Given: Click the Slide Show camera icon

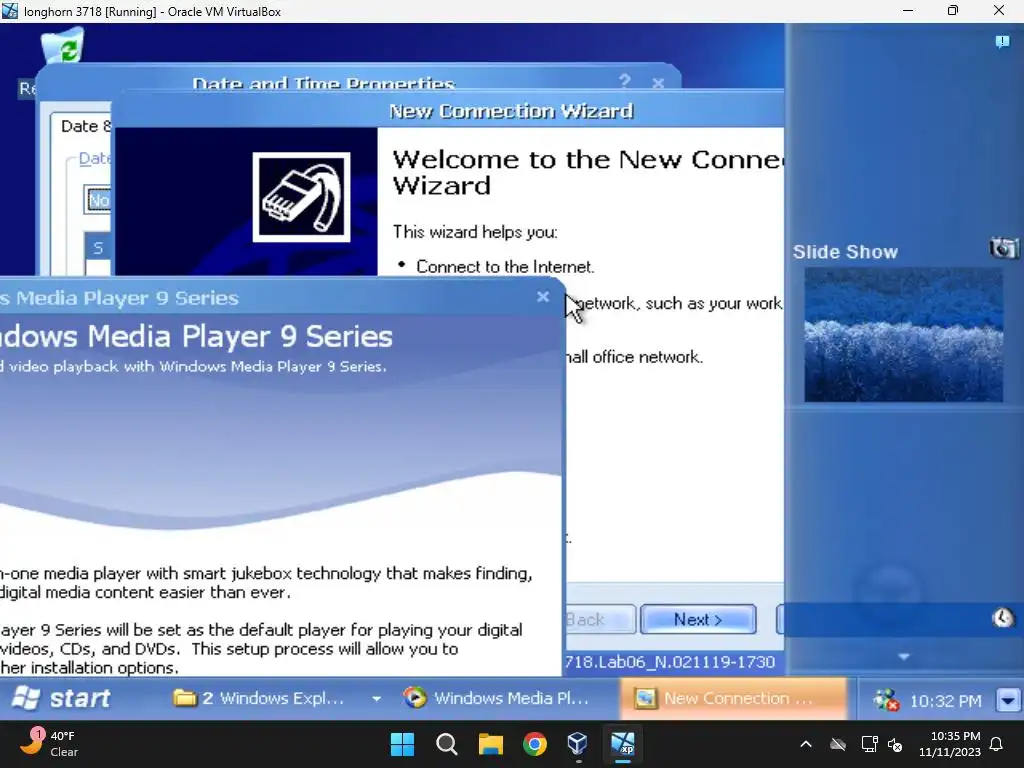Looking at the screenshot, I should [1003, 248].
